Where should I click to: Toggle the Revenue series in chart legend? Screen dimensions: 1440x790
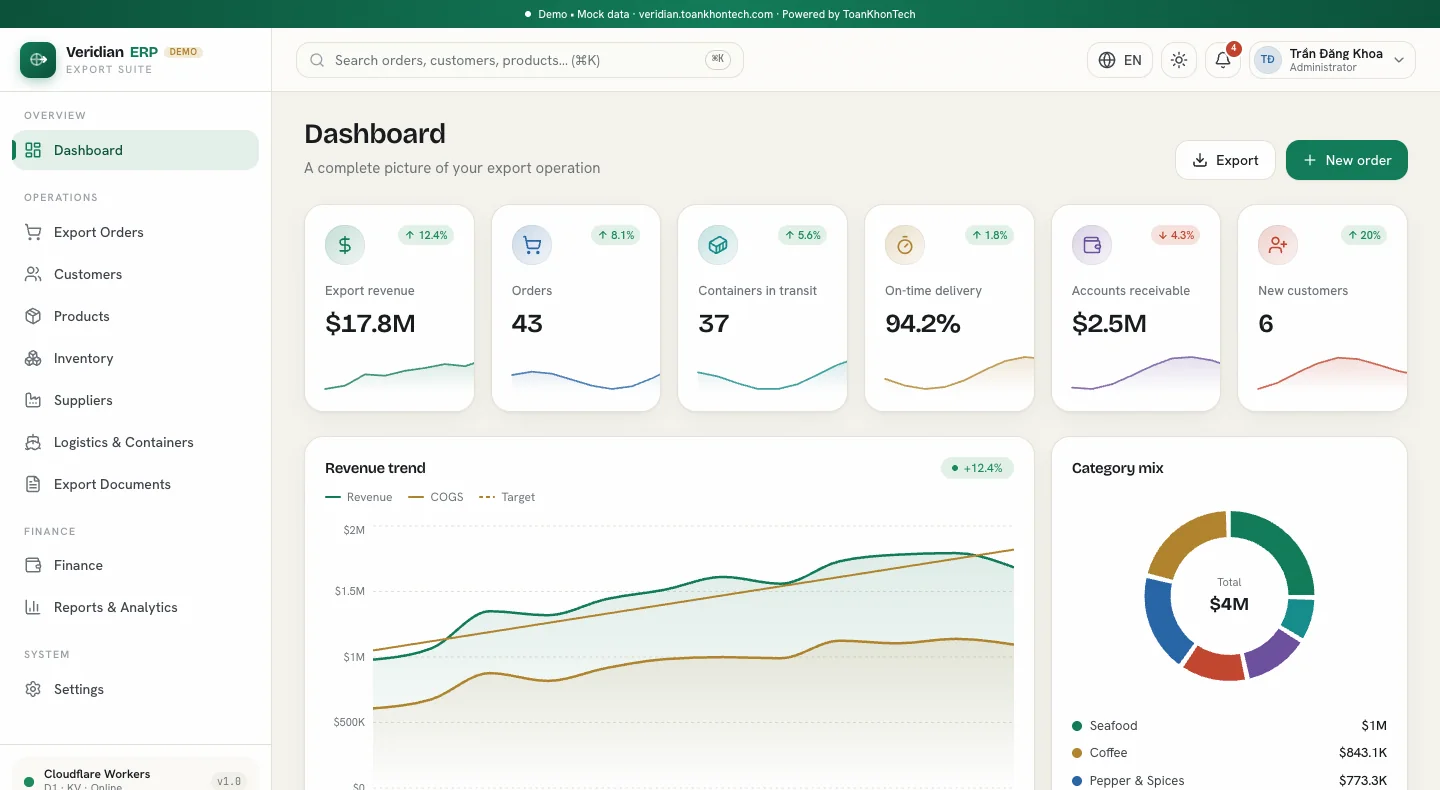[x=359, y=497]
